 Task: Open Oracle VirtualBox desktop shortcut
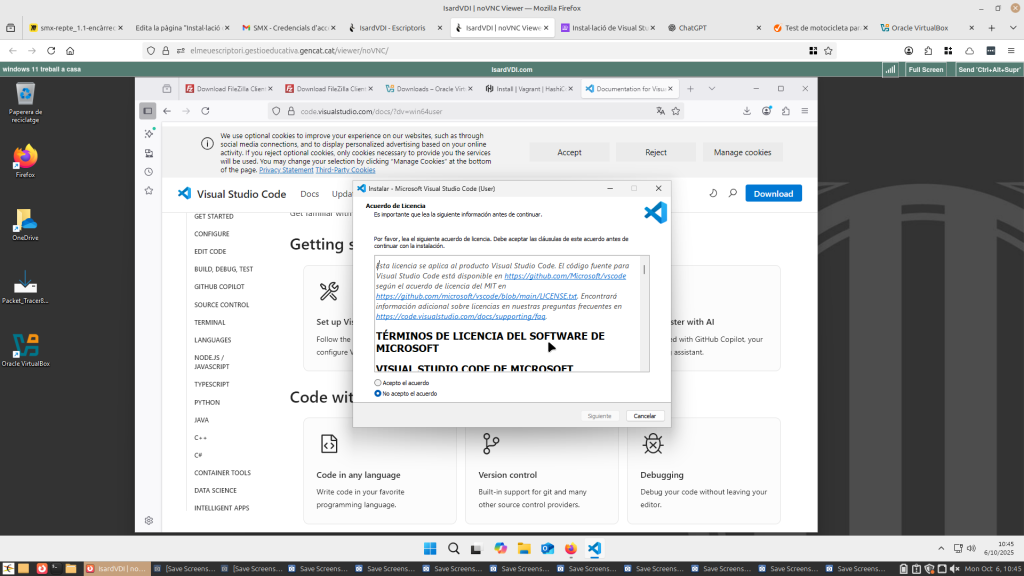[25, 348]
